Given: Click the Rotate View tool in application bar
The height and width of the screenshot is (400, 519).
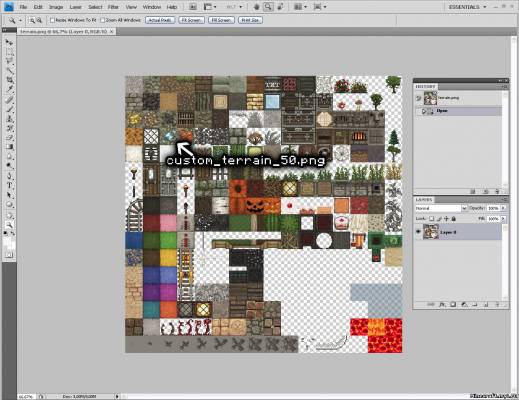Looking at the screenshot, I should point(280,7).
